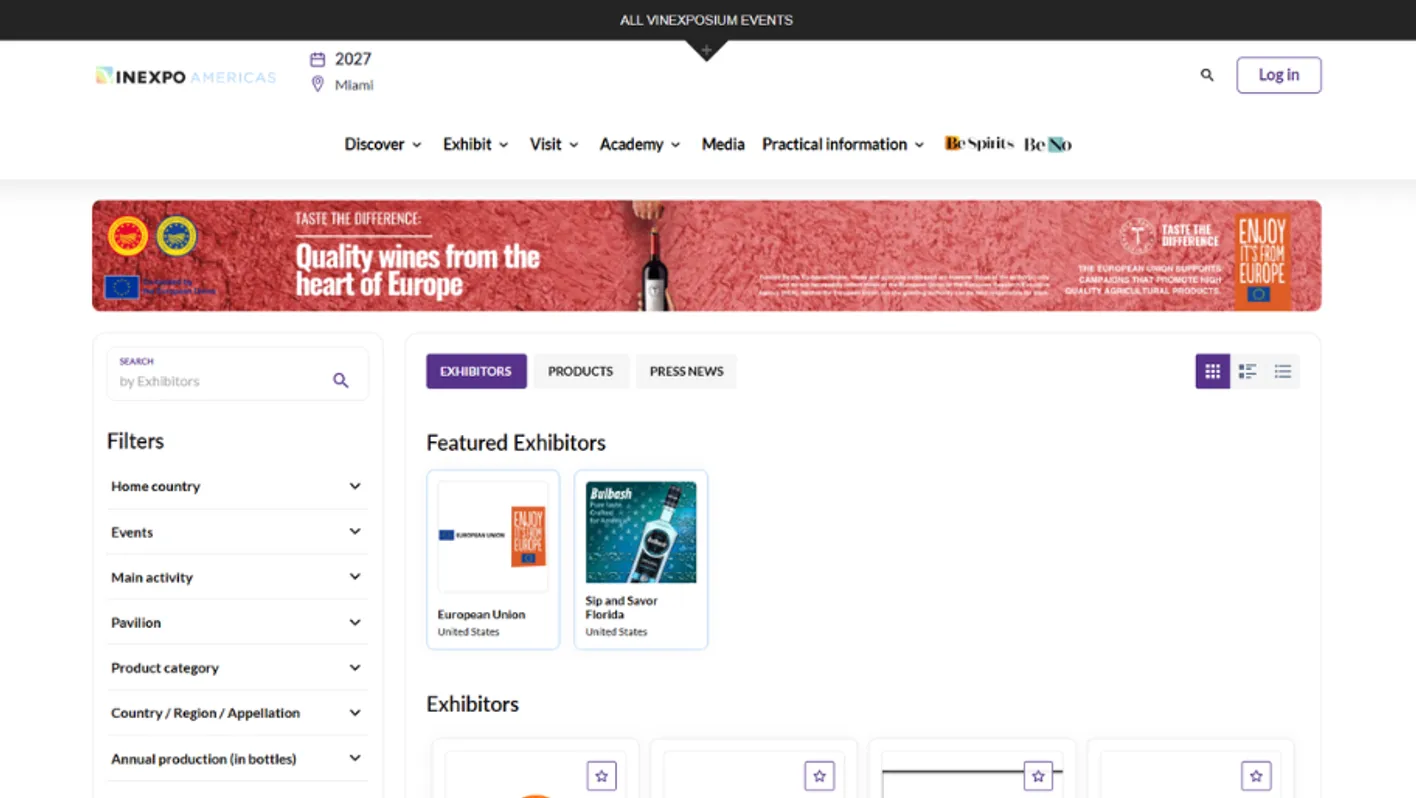Open the Visit dropdown menu

554,144
